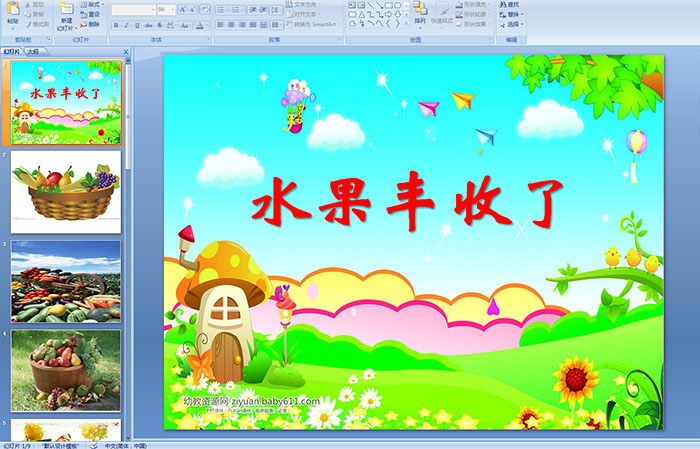Click Reset slide (重设) icon
700x449 pixels.
[83, 15]
